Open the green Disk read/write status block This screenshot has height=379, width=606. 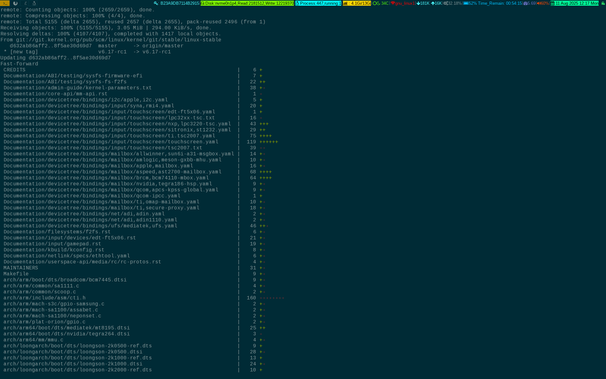click(x=247, y=3)
